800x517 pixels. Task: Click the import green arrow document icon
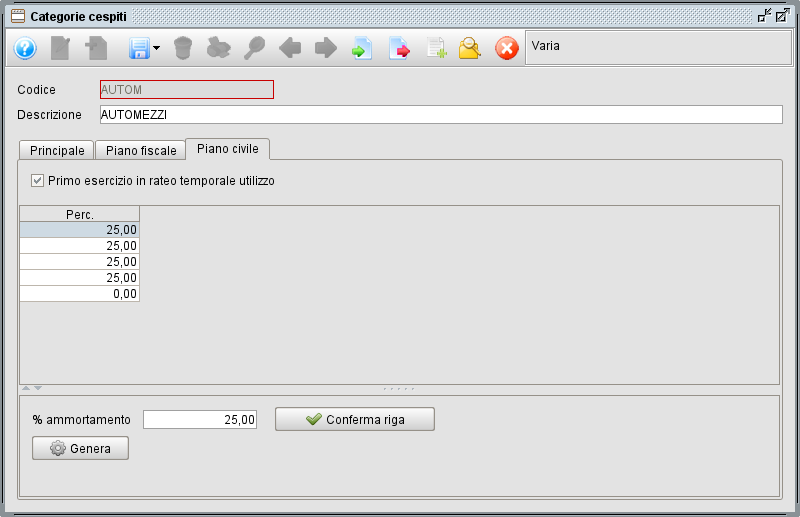click(362, 48)
